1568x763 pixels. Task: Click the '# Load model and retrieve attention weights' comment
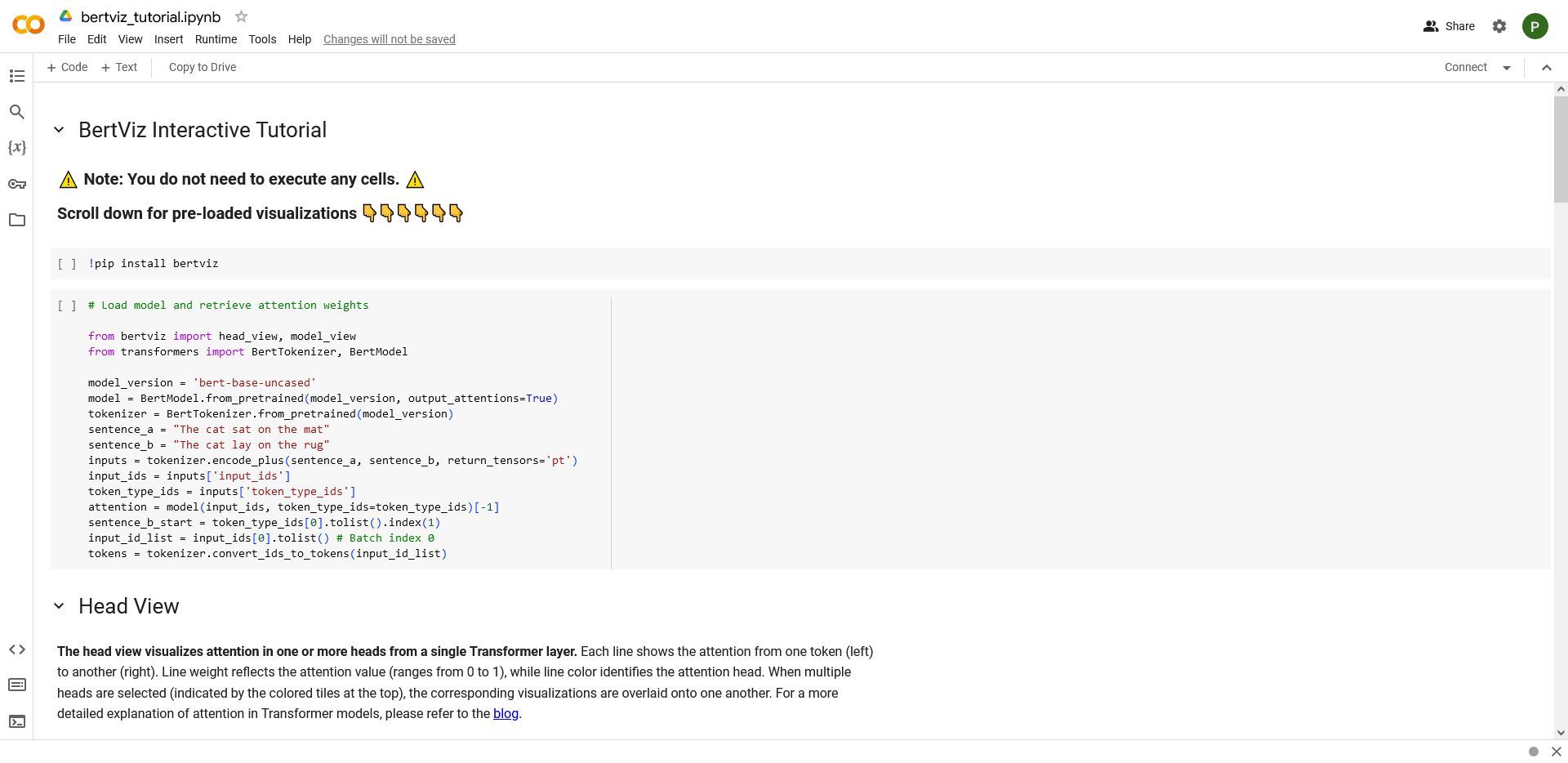click(x=229, y=306)
